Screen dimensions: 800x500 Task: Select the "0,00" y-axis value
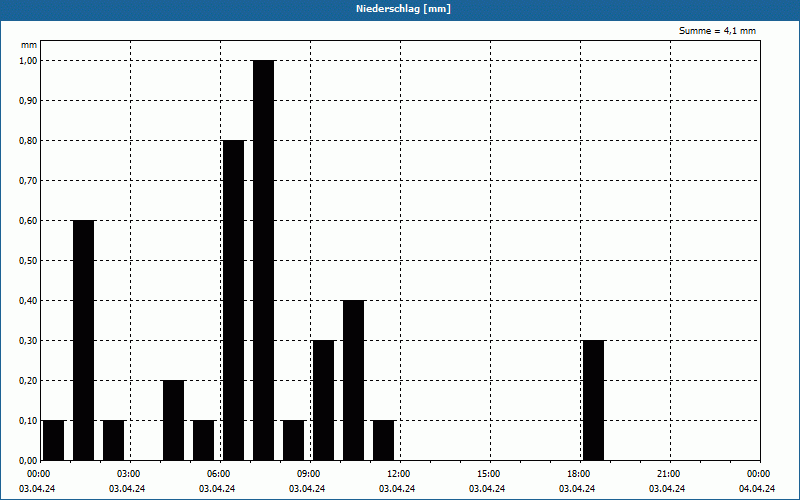29,461
